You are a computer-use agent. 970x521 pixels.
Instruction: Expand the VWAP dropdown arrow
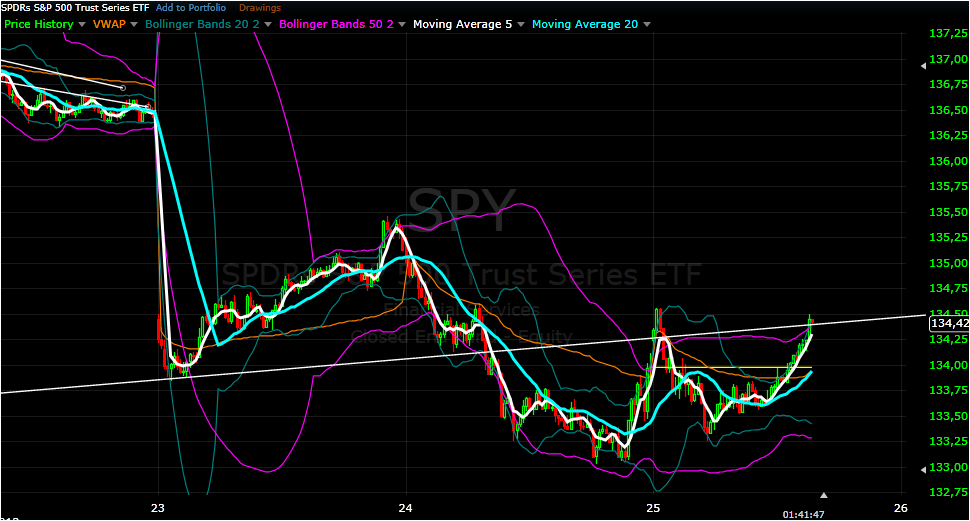pos(134,25)
